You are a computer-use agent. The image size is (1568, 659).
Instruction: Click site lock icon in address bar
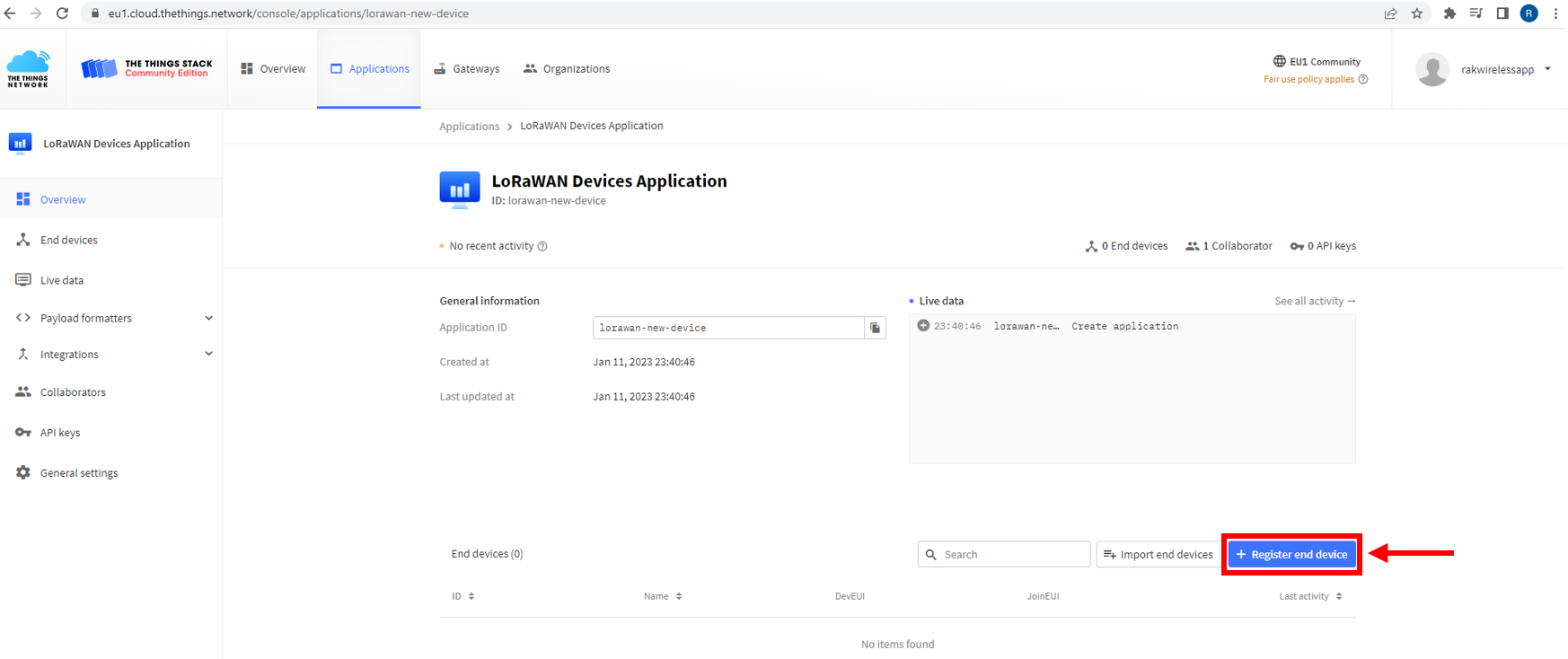[95, 13]
